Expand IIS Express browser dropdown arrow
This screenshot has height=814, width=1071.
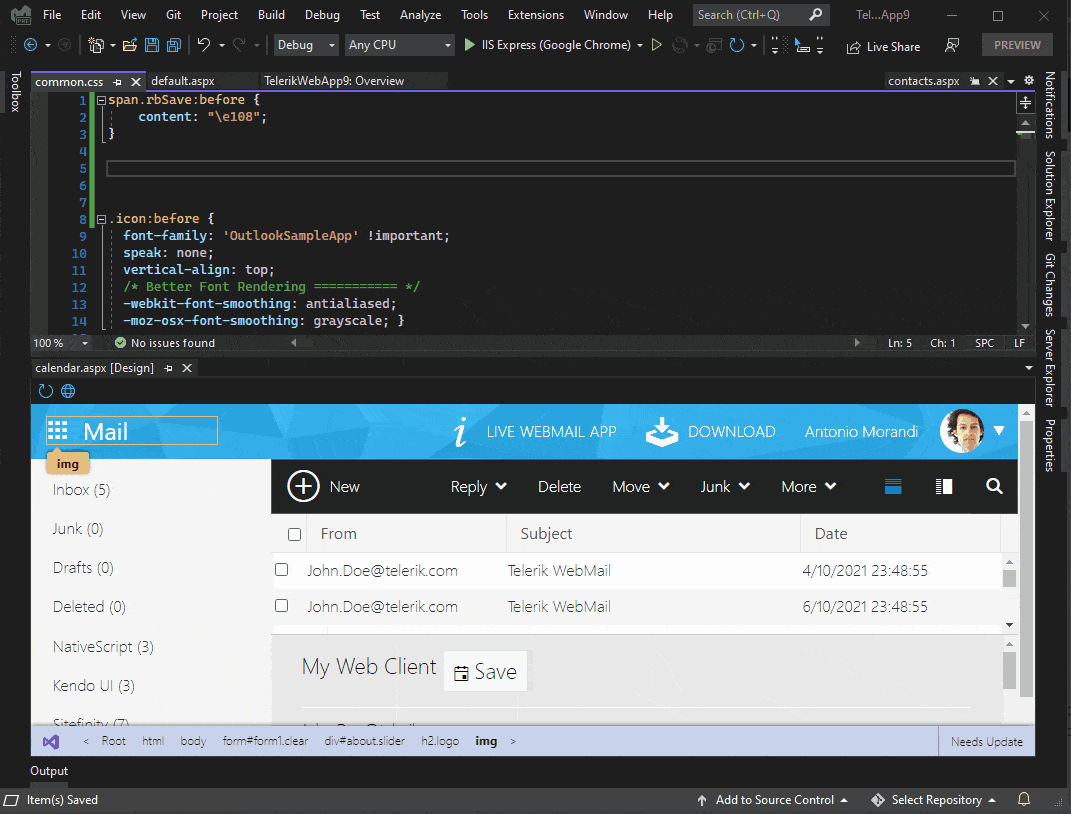pos(640,46)
